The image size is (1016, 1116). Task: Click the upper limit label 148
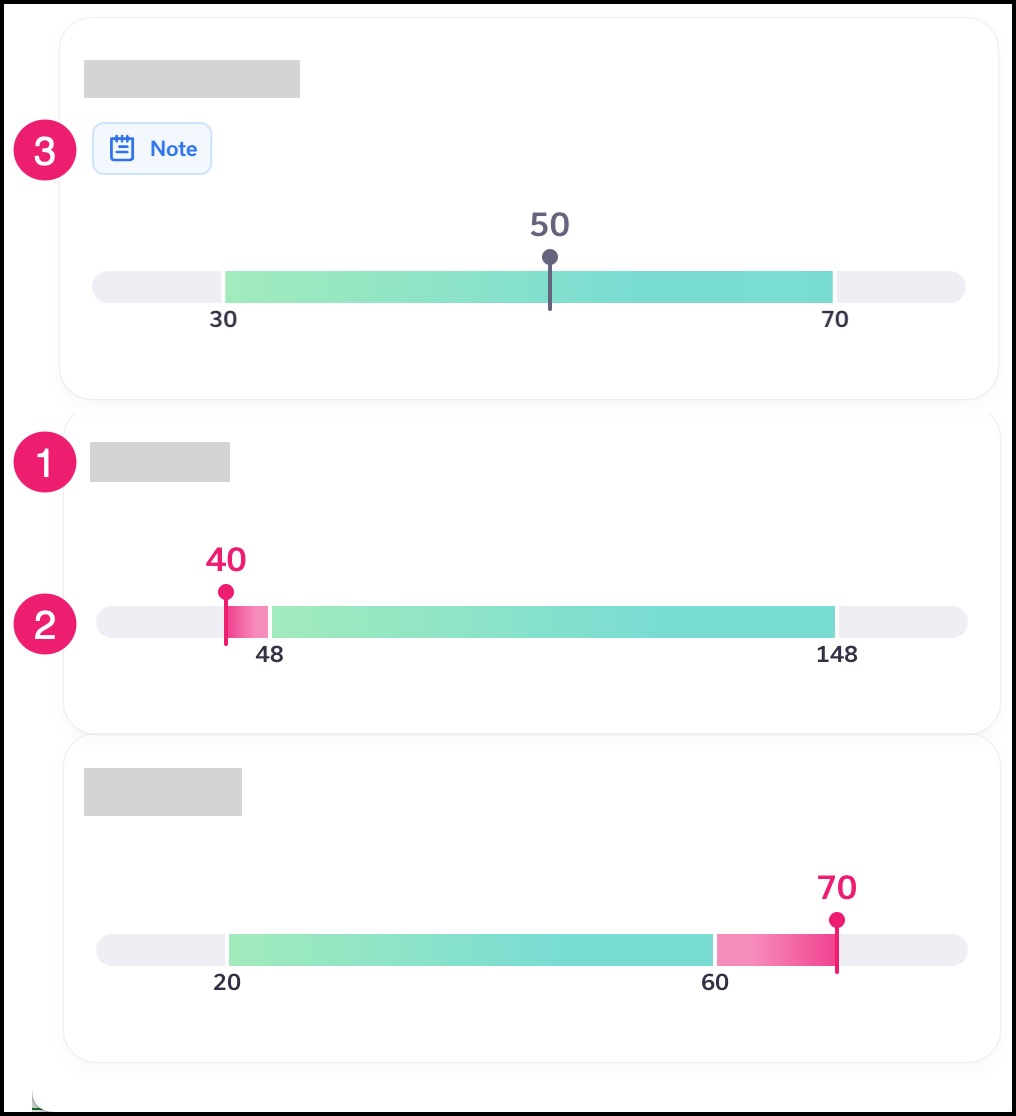click(837, 654)
